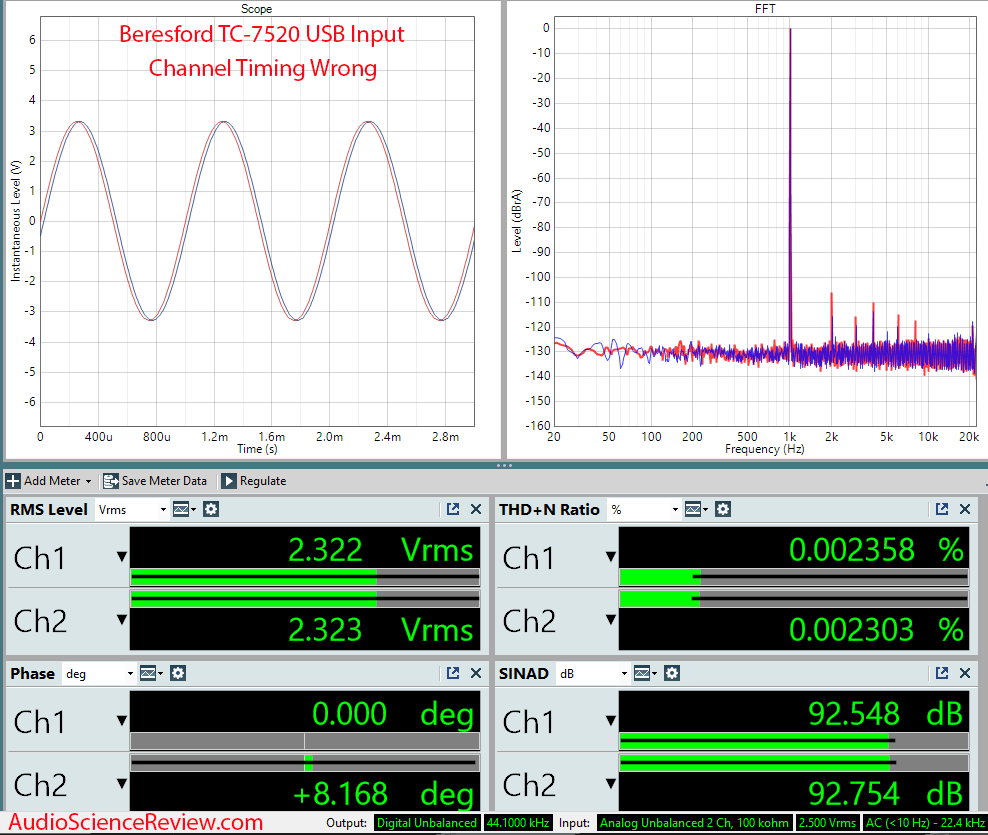Click the Scope Time (s) axis label

coord(257,449)
